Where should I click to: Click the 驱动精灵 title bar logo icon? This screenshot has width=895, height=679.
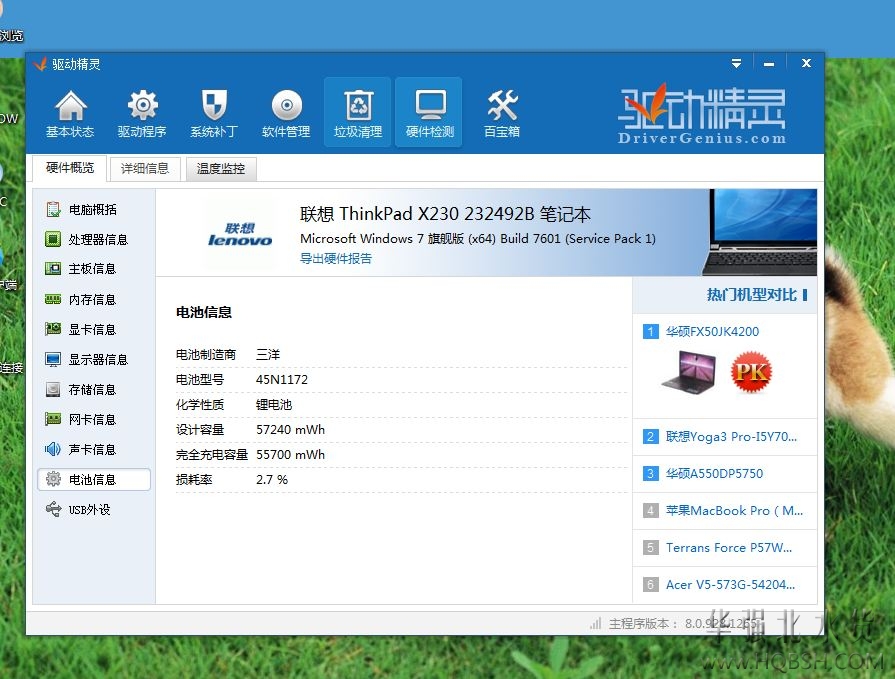coord(40,64)
